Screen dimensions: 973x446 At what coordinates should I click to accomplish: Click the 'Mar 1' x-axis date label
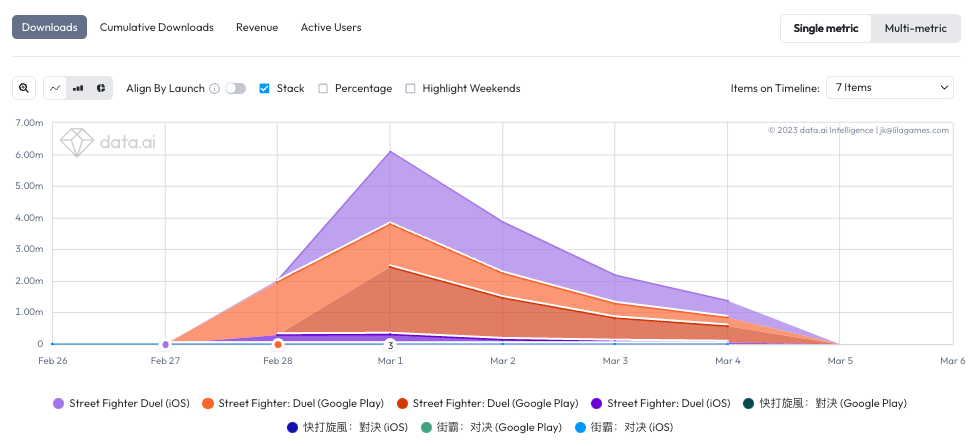pos(390,360)
